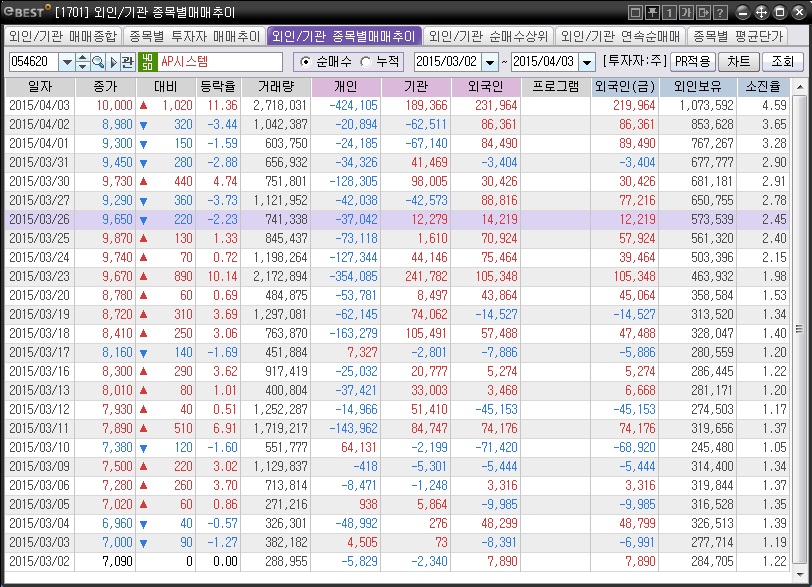Click the PR적용 button
This screenshot has height=587, width=812.
pyautogui.click(x=692, y=62)
